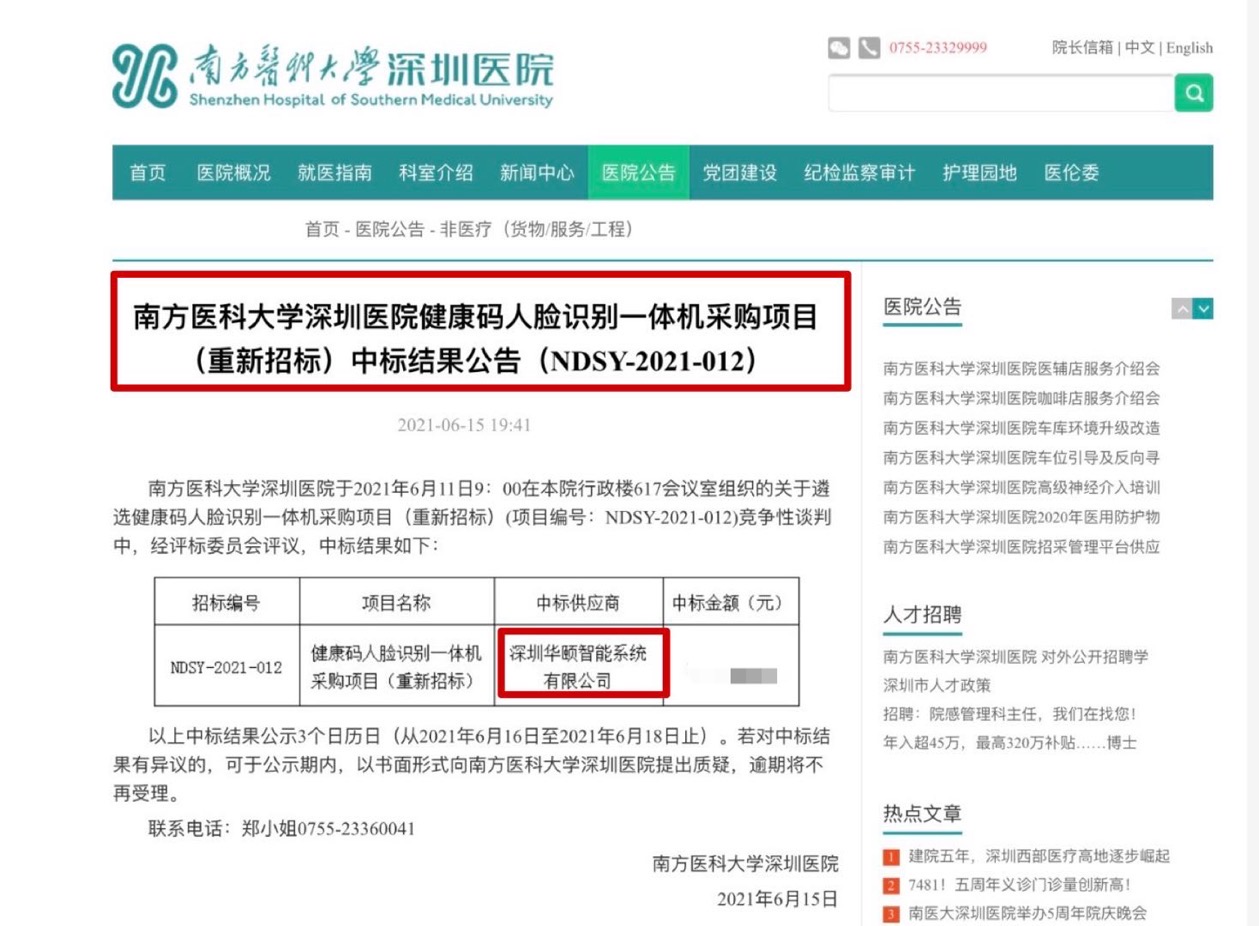1259x926 pixels.
Task: Click the 中标供应商 table header
Action: point(578,603)
